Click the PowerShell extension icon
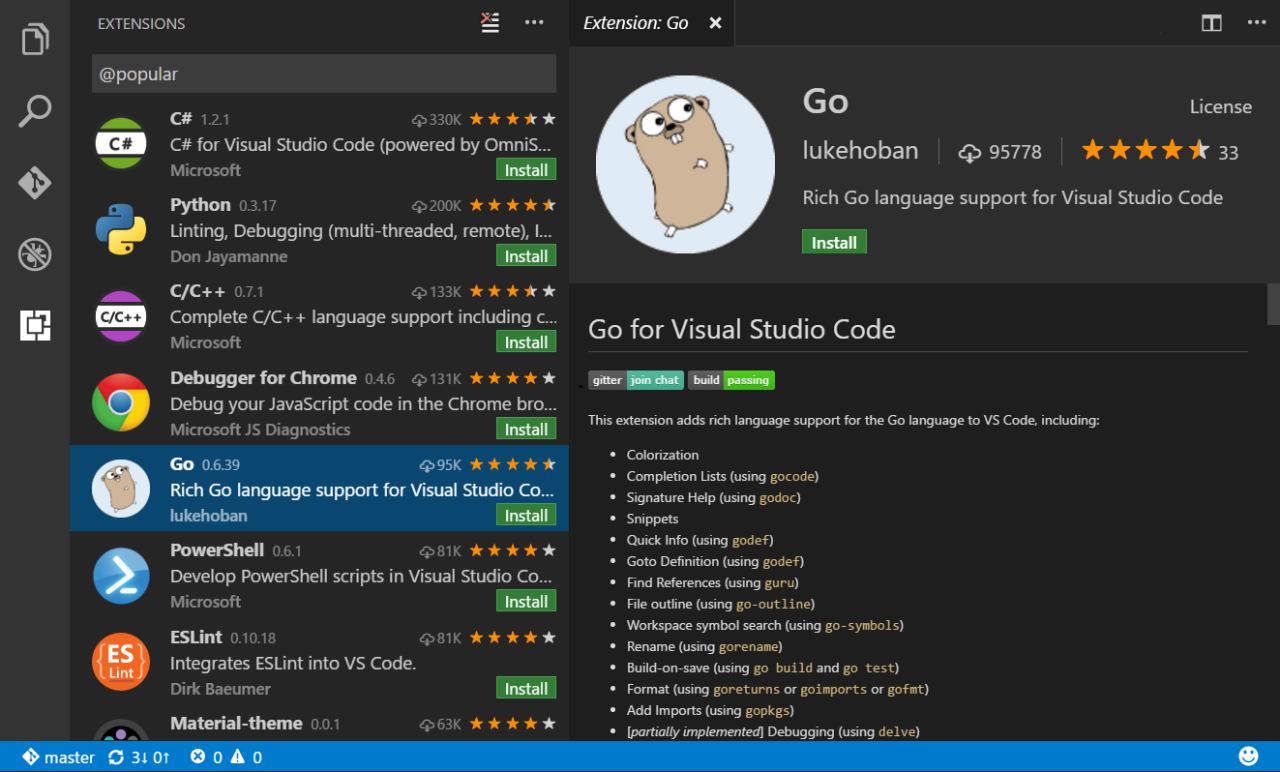1280x772 pixels. pos(121,575)
